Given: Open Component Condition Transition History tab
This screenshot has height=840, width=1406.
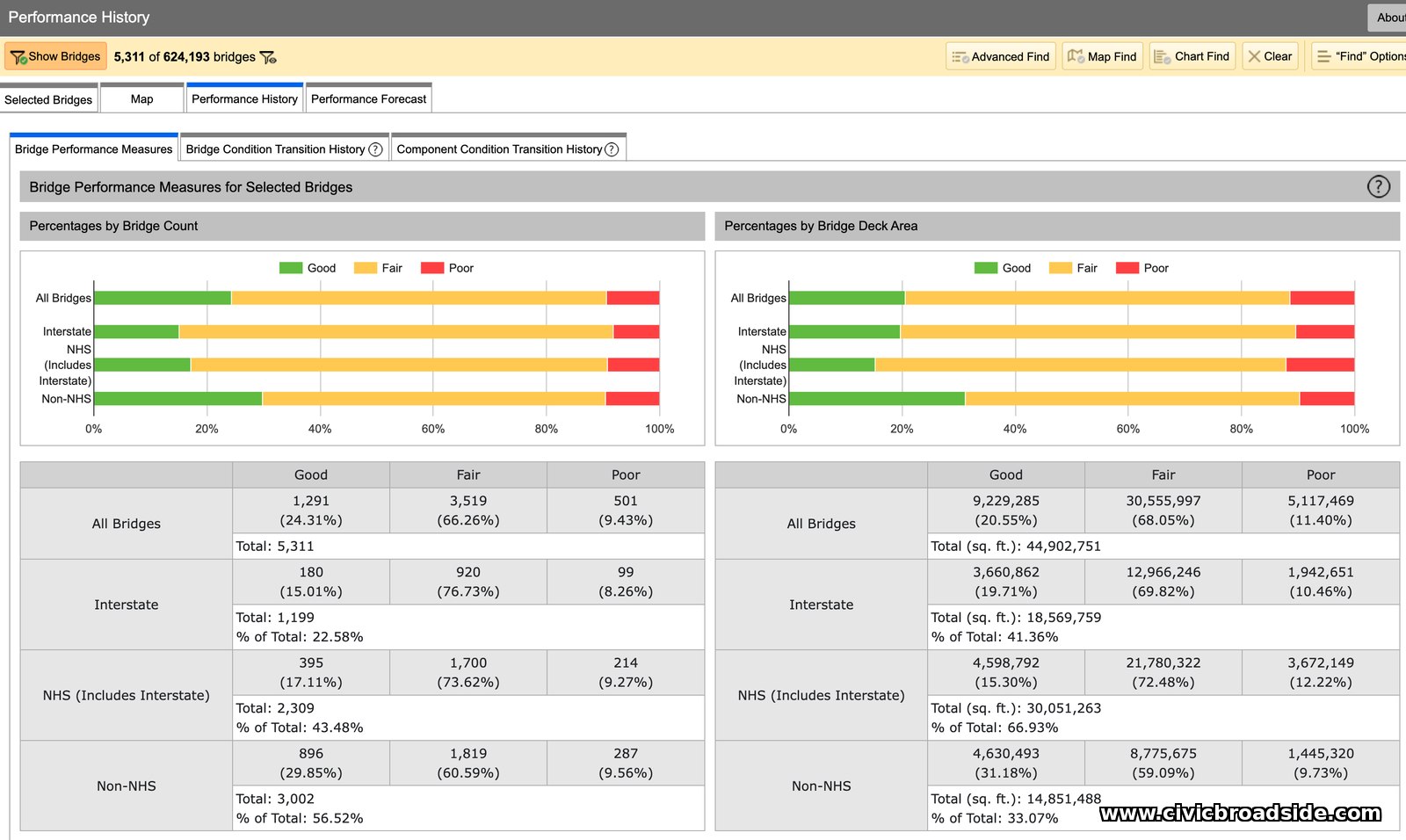Looking at the screenshot, I should [x=499, y=149].
